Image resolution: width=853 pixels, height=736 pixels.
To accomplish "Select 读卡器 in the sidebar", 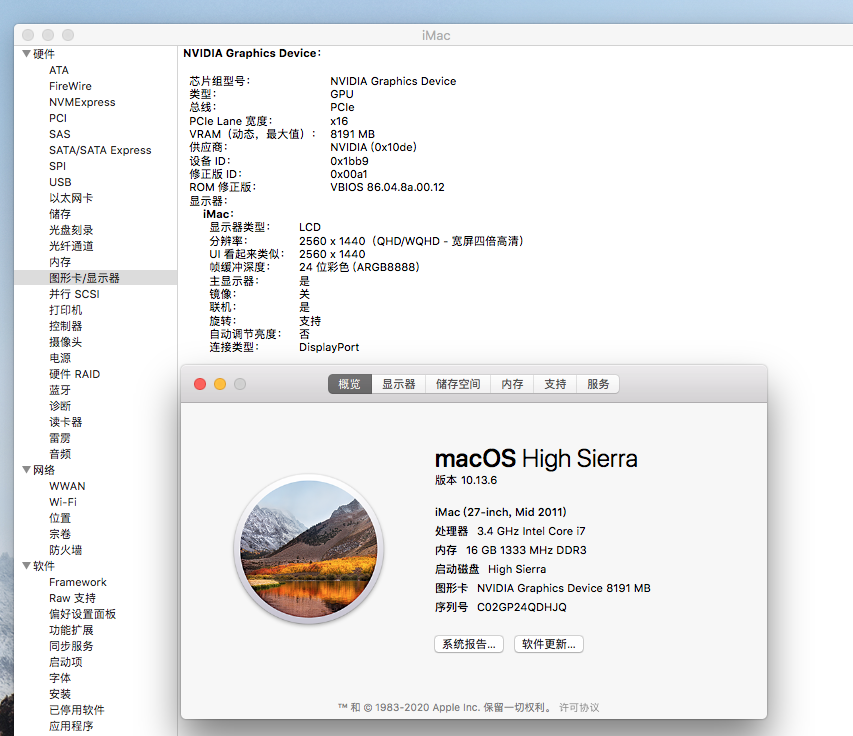I will (x=65, y=422).
